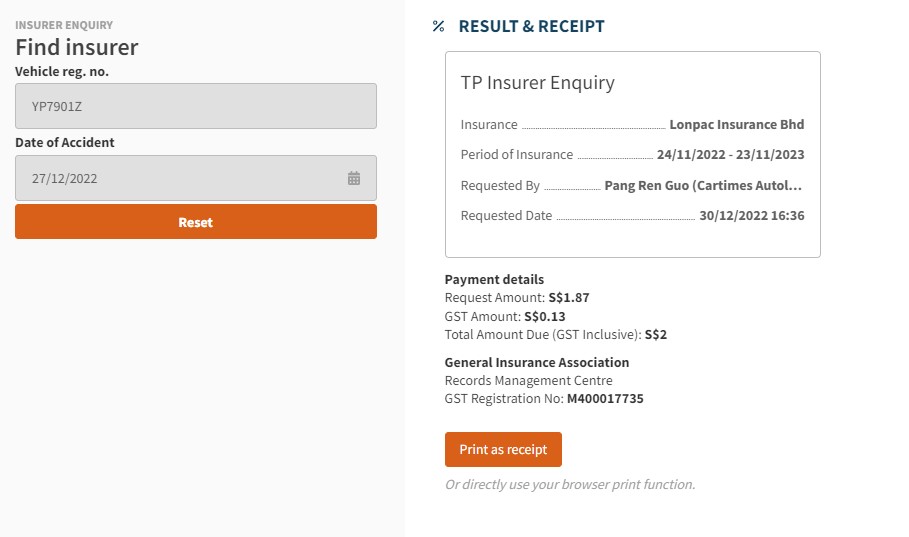Click the Print as receipt button
The image size is (909, 537).
pyautogui.click(x=503, y=450)
